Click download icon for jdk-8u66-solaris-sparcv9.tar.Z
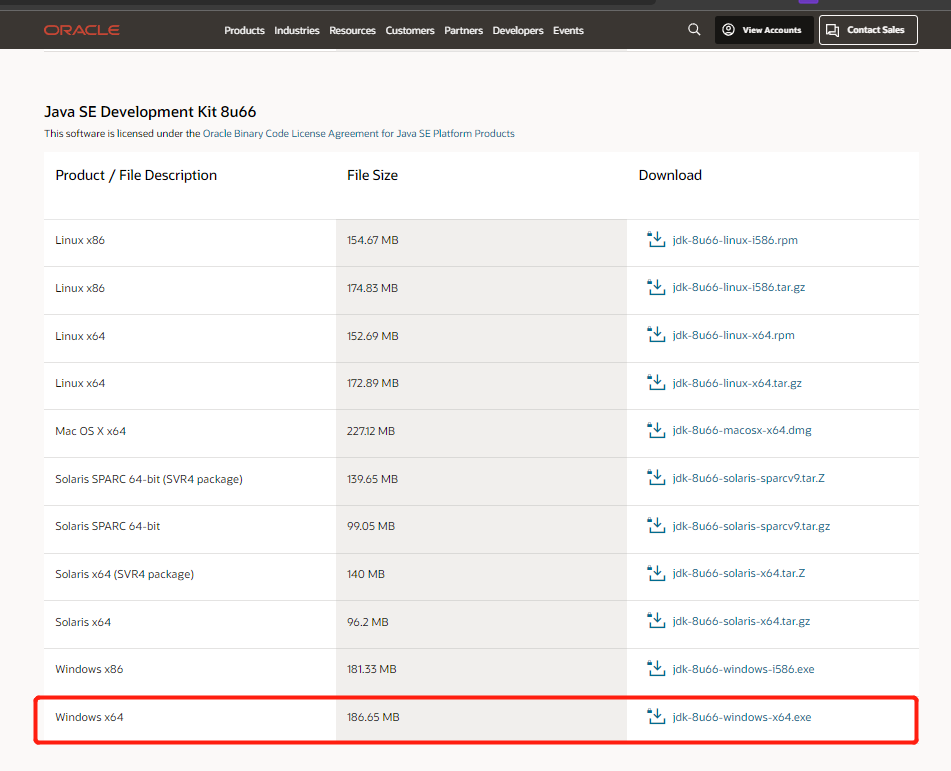Viewport: 951px width, 771px height. [656, 478]
